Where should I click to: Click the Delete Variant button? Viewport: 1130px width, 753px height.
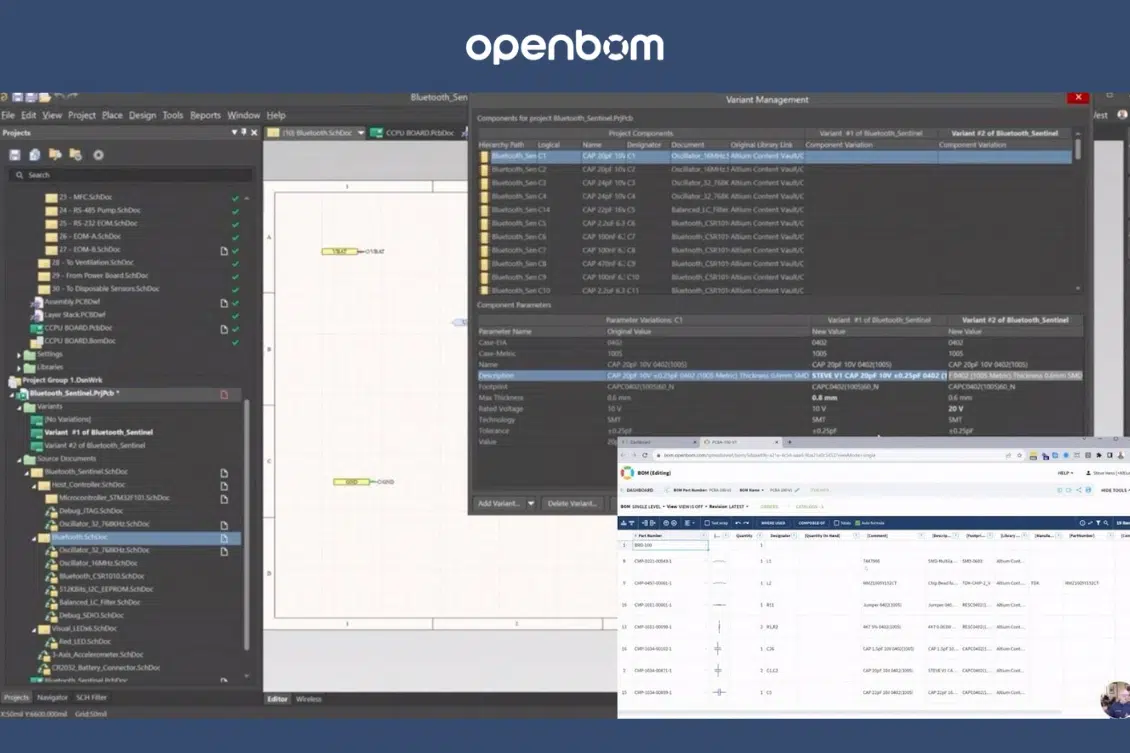pyautogui.click(x=572, y=504)
